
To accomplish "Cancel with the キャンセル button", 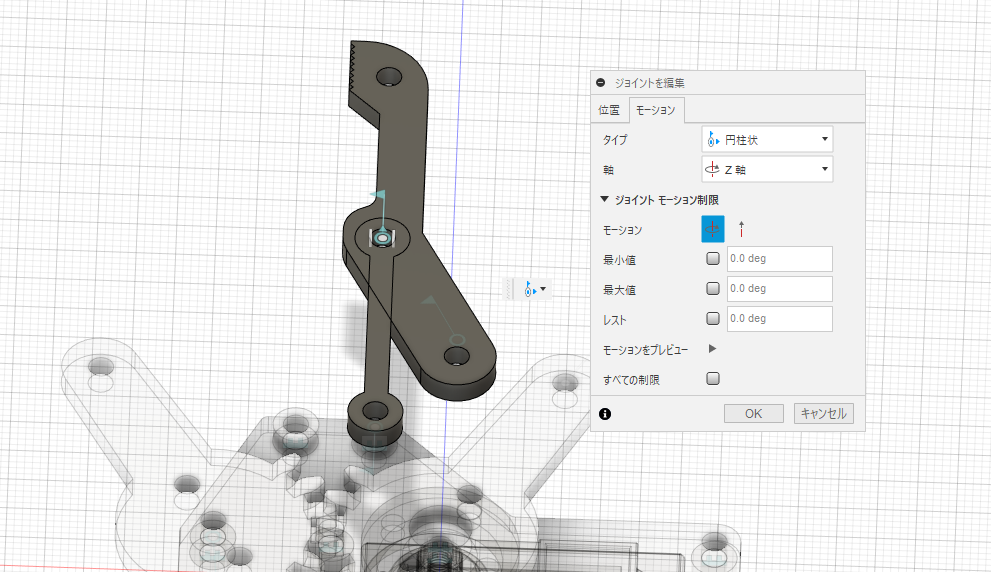I will tap(824, 413).
